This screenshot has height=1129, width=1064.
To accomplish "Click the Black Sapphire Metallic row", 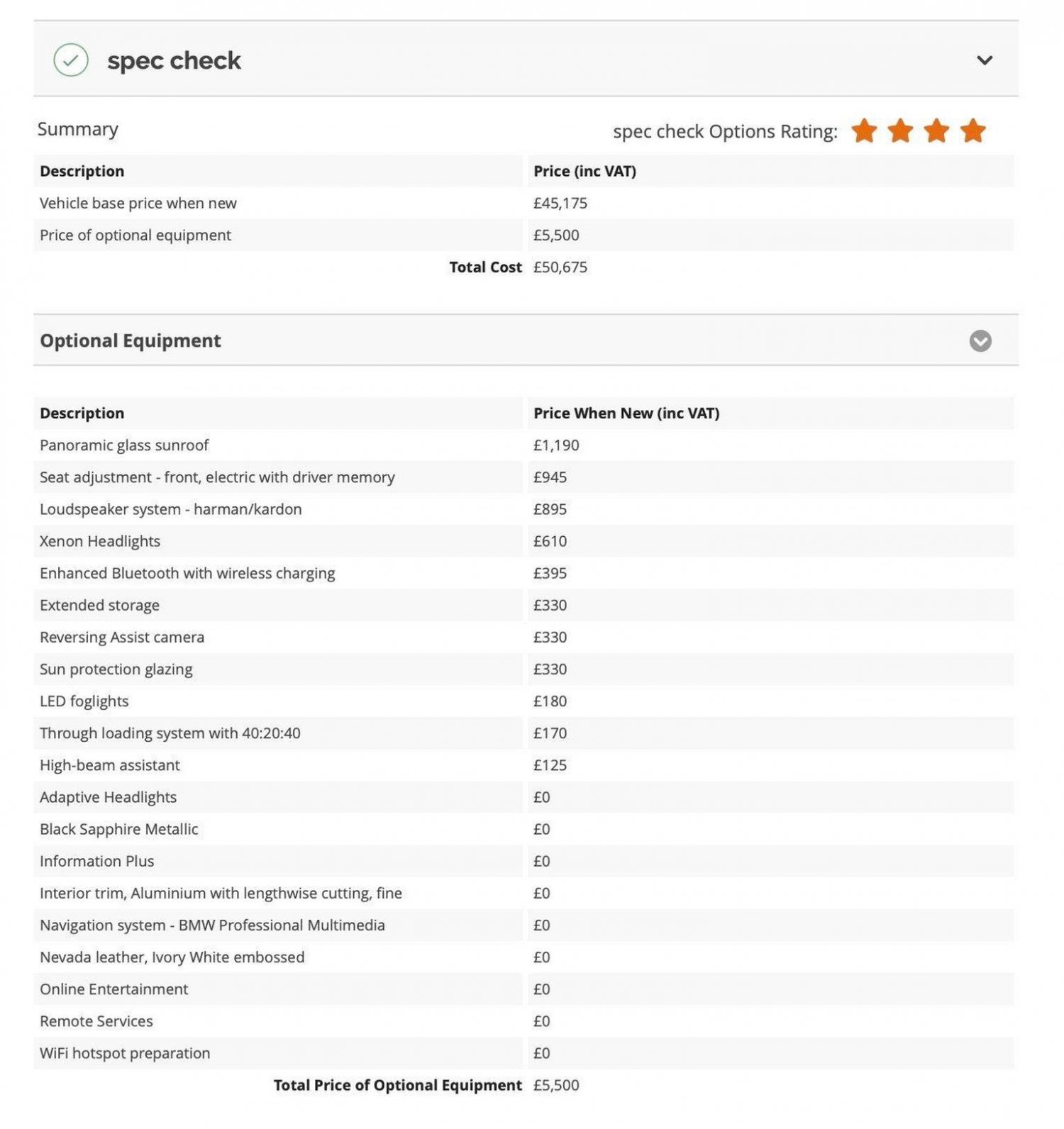I will (x=118, y=829).
